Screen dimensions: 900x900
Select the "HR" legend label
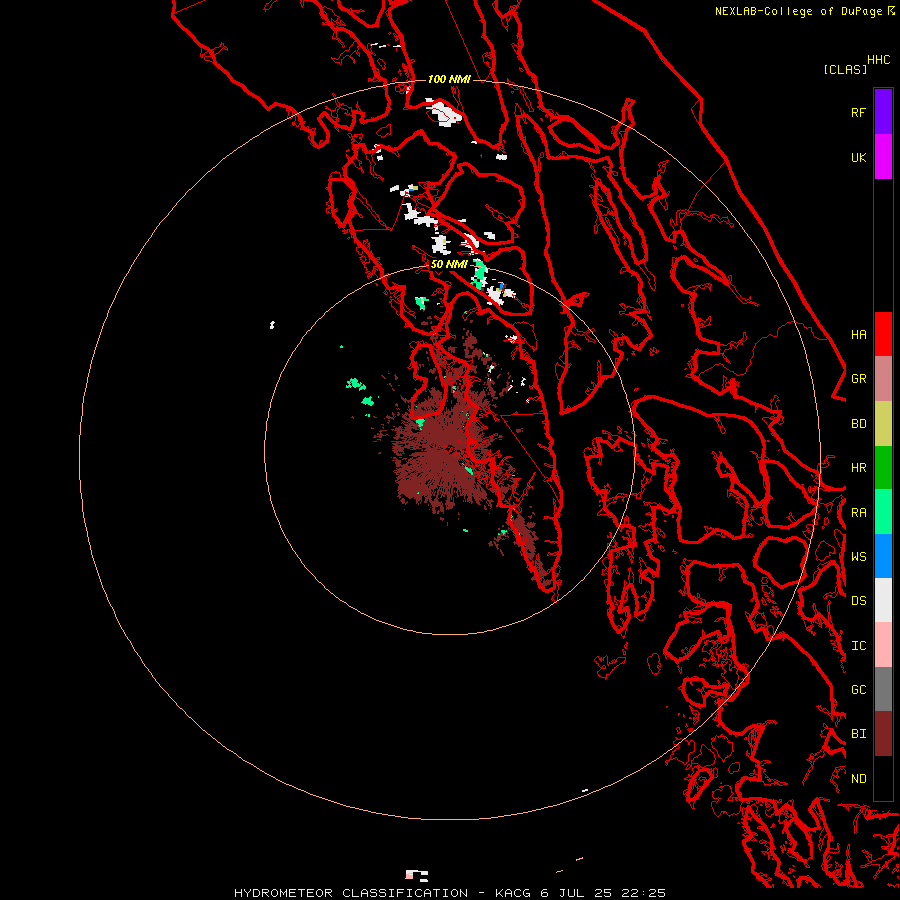[858, 468]
